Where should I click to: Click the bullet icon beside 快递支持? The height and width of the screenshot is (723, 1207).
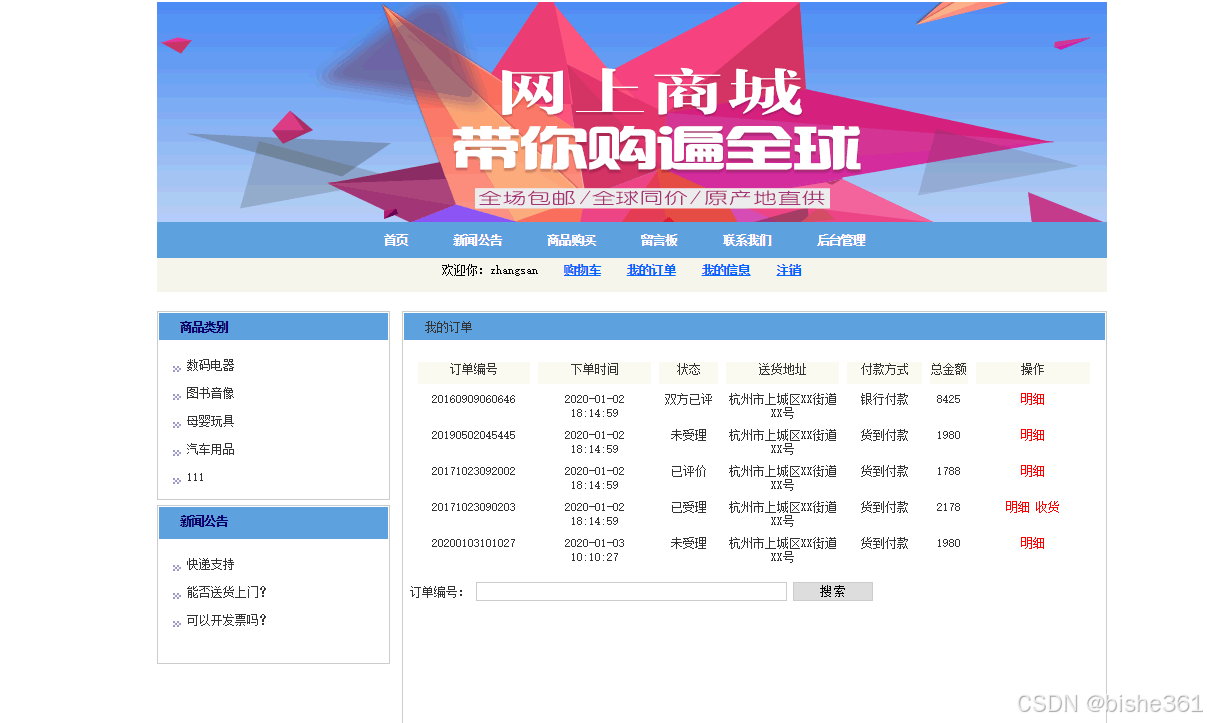point(177,568)
